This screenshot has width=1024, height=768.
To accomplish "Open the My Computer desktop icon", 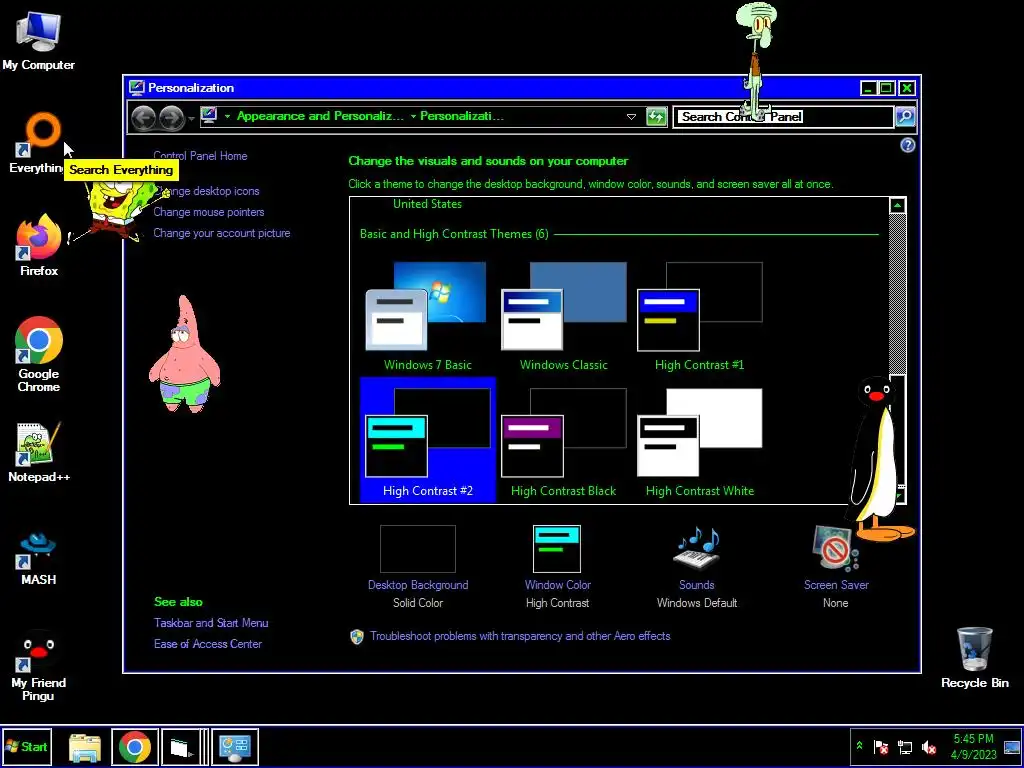I will [38, 41].
